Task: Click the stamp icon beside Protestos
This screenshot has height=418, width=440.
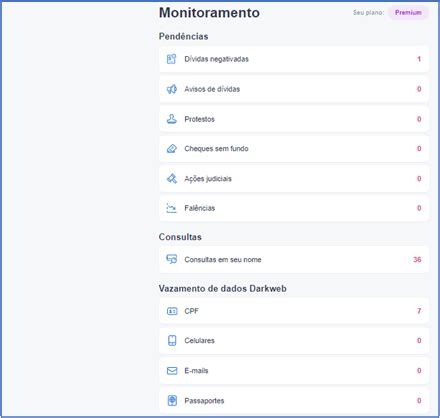Action: [172, 119]
